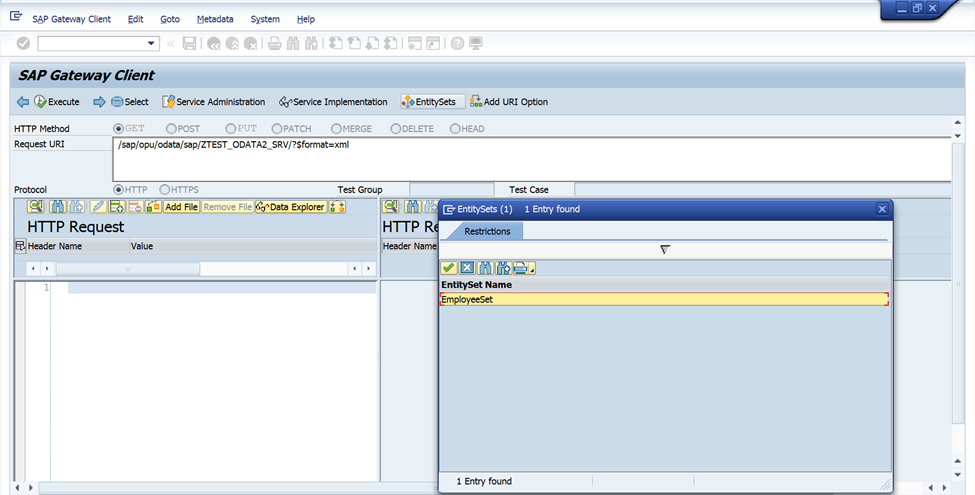Click the blue forward arrow beside Select
This screenshot has height=495, width=975.
pos(99,102)
